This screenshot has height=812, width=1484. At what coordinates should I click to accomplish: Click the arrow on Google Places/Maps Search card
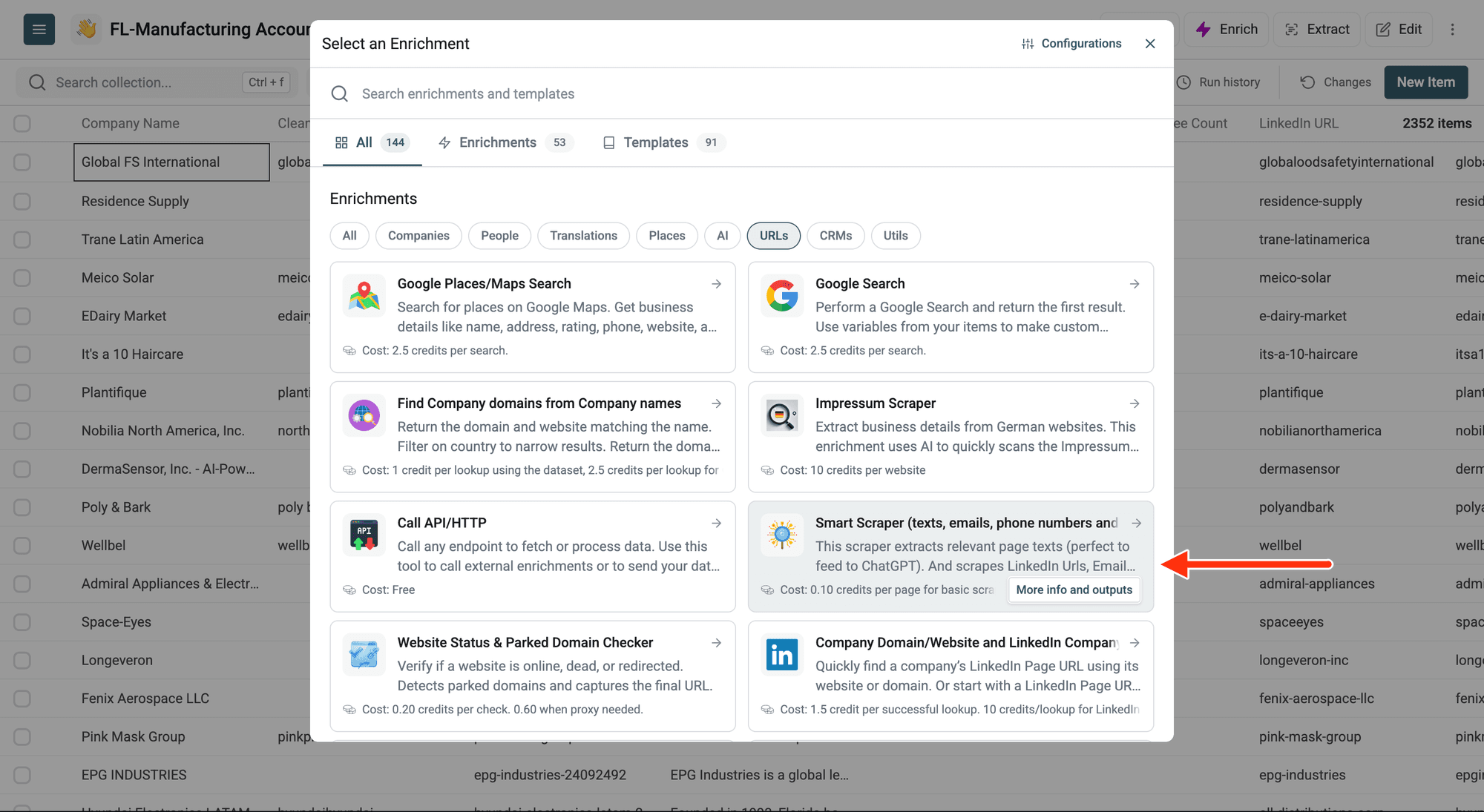[717, 284]
